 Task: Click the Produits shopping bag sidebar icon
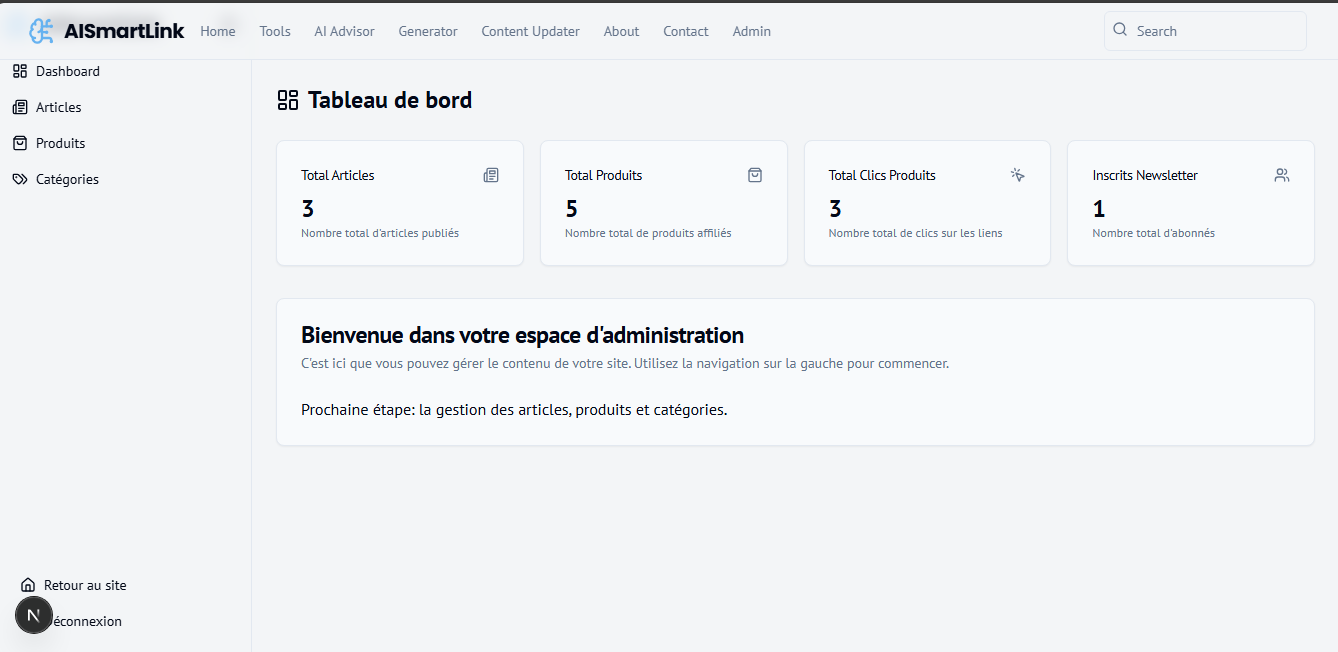20,143
